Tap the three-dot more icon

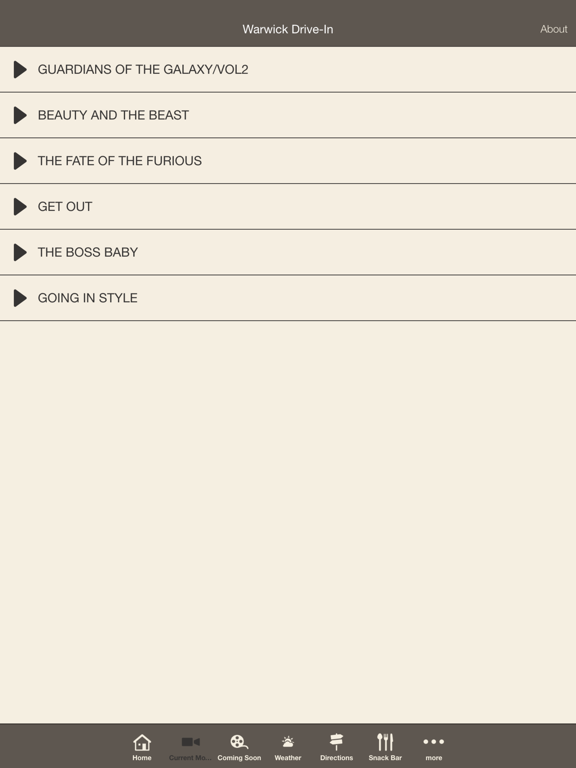click(x=433, y=742)
